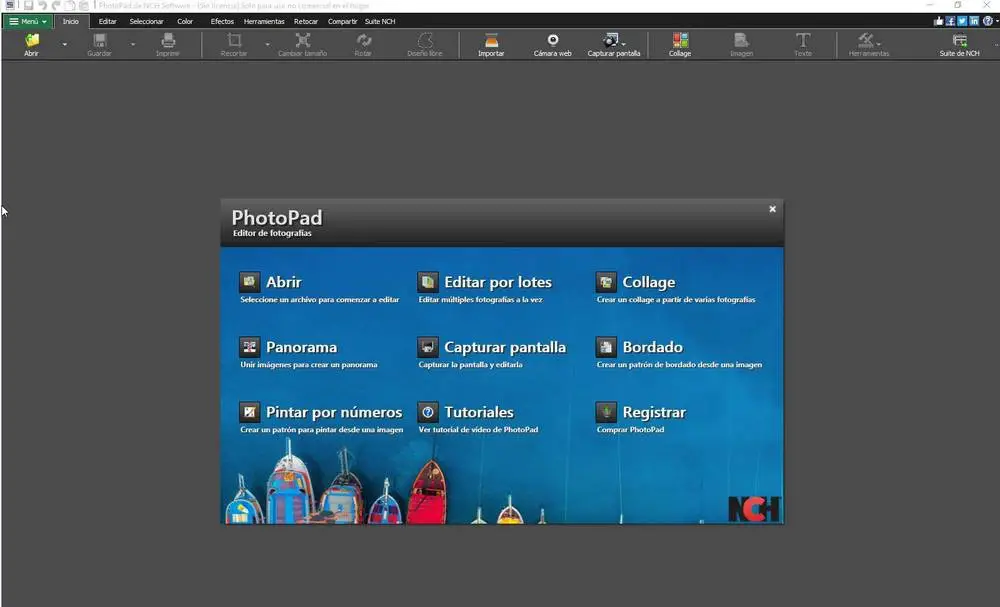Switch to the Compartir tab

click(342, 21)
